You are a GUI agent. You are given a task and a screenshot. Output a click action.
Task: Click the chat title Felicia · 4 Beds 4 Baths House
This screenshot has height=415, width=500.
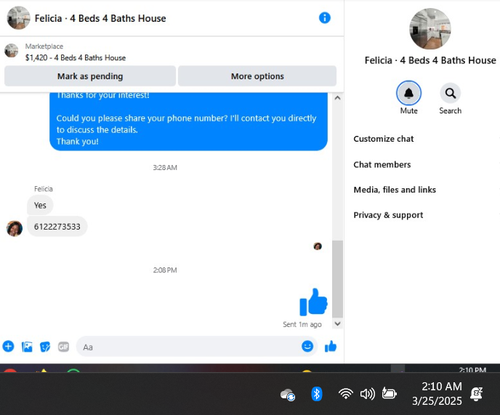[100, 18]
